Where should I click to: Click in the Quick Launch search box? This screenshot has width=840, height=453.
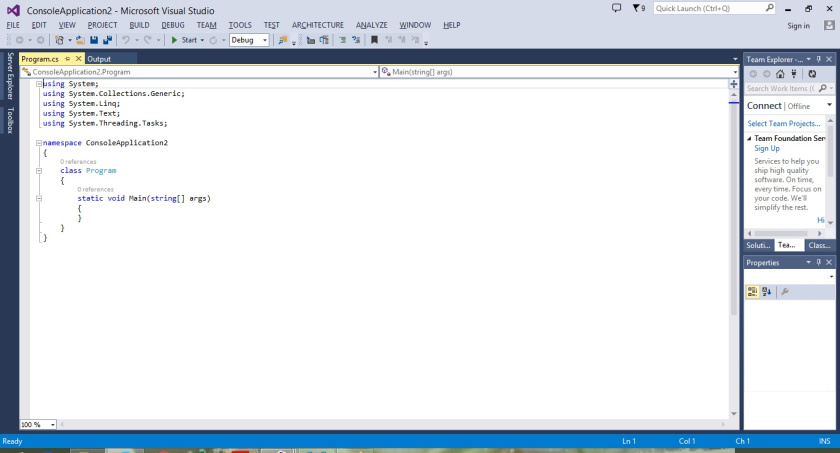click(x=715, y=8)
